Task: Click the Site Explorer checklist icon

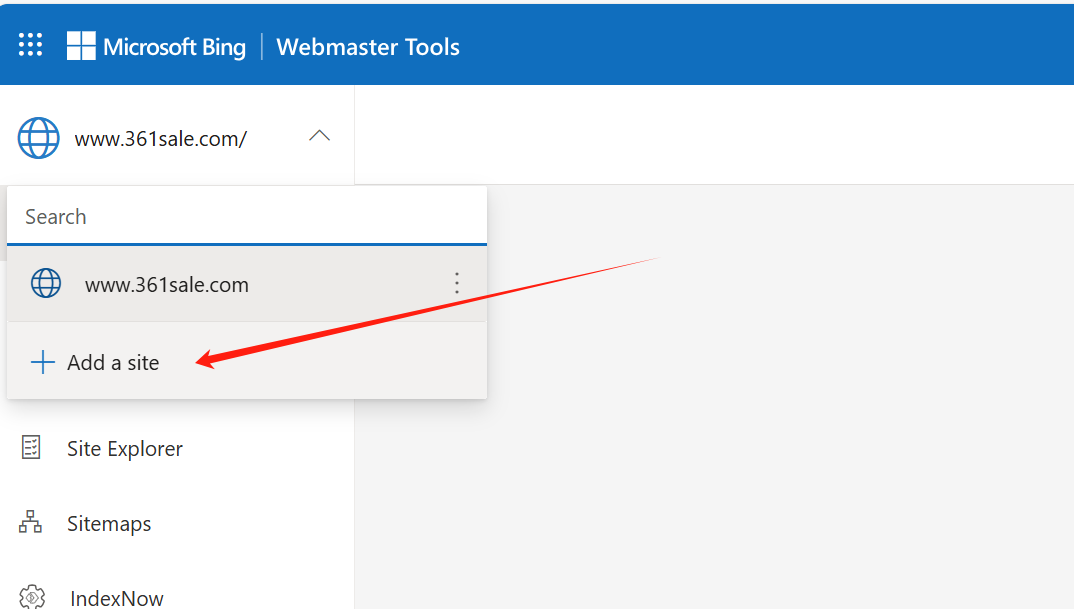Action: click(x=32, y=447)
